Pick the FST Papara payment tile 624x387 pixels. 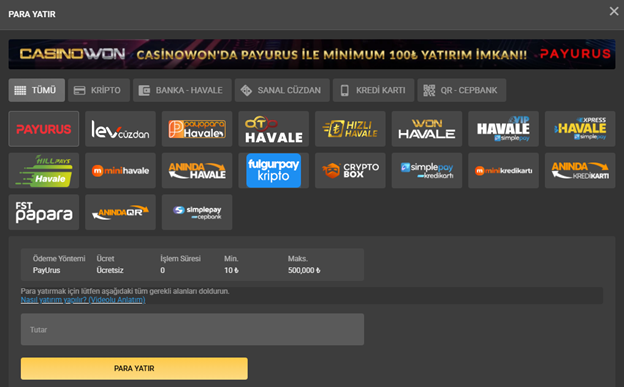[44, 212]
